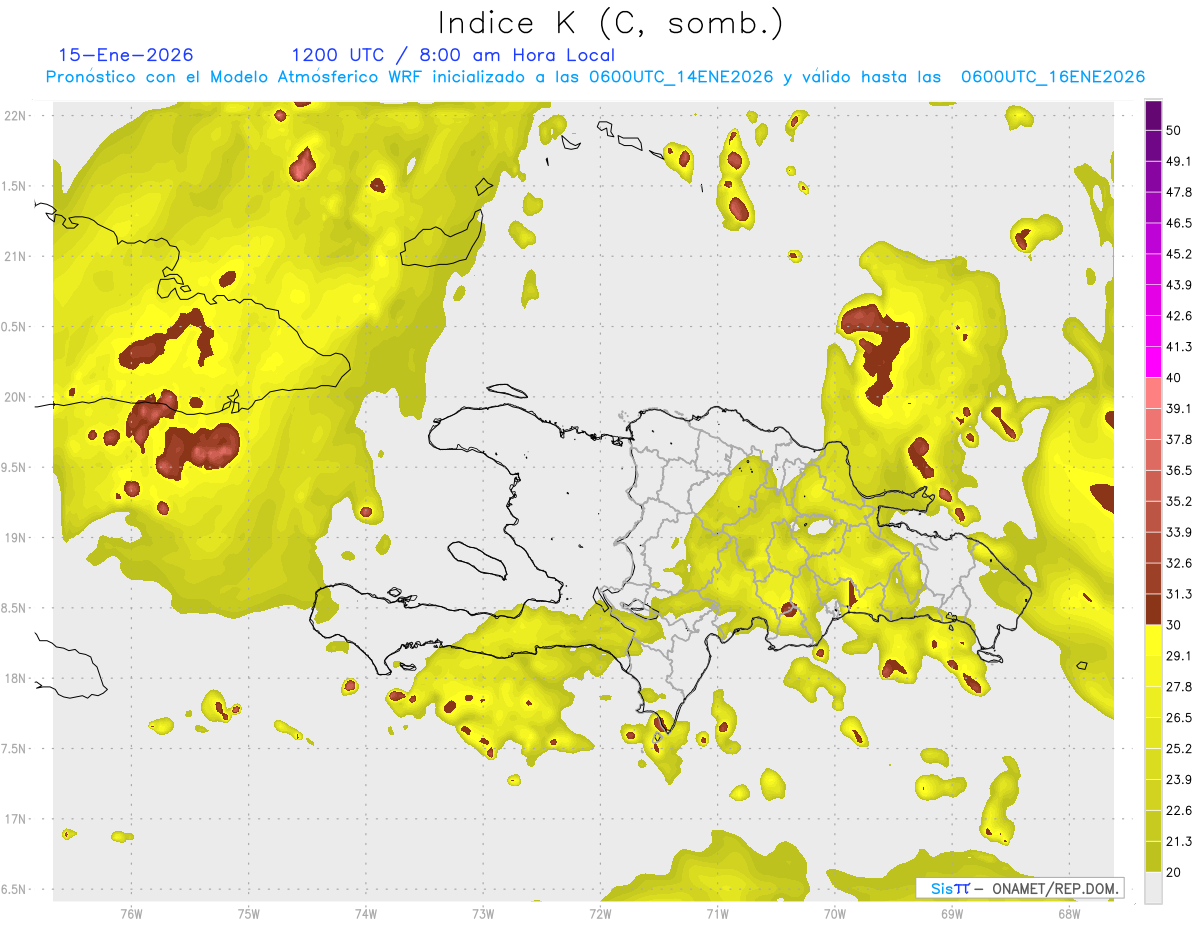Click the 76W longitude label
The image size is (1200, 927).
tap(131, 913)
